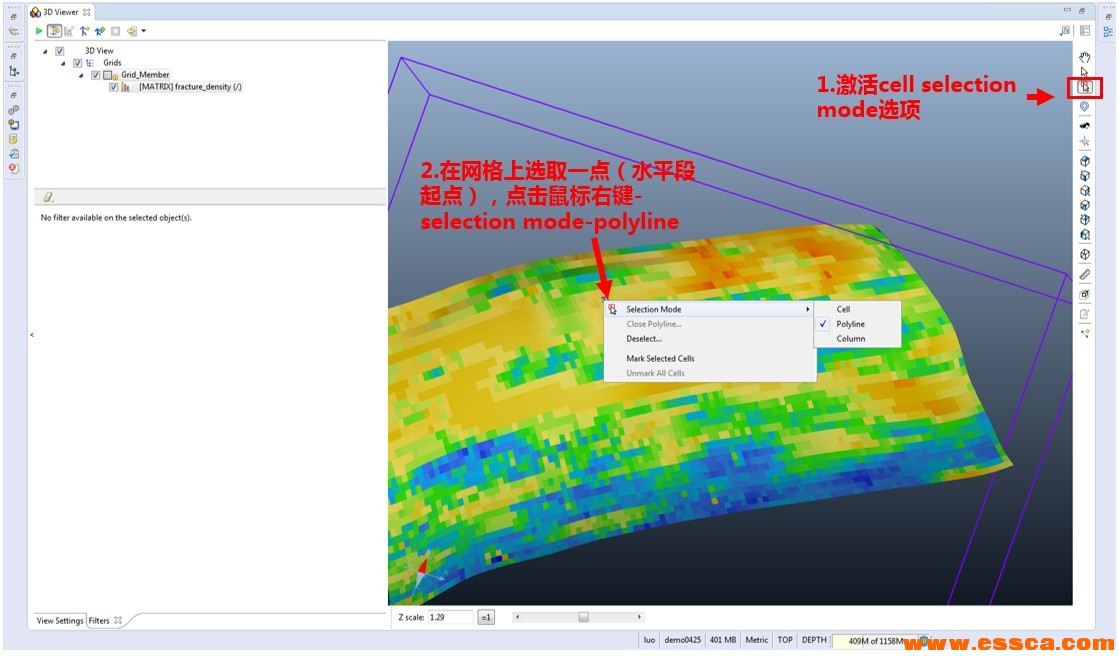1119x656 pixels.
Task: Uncheck the 3D View checkbox
Action: (x=60, y=51)
